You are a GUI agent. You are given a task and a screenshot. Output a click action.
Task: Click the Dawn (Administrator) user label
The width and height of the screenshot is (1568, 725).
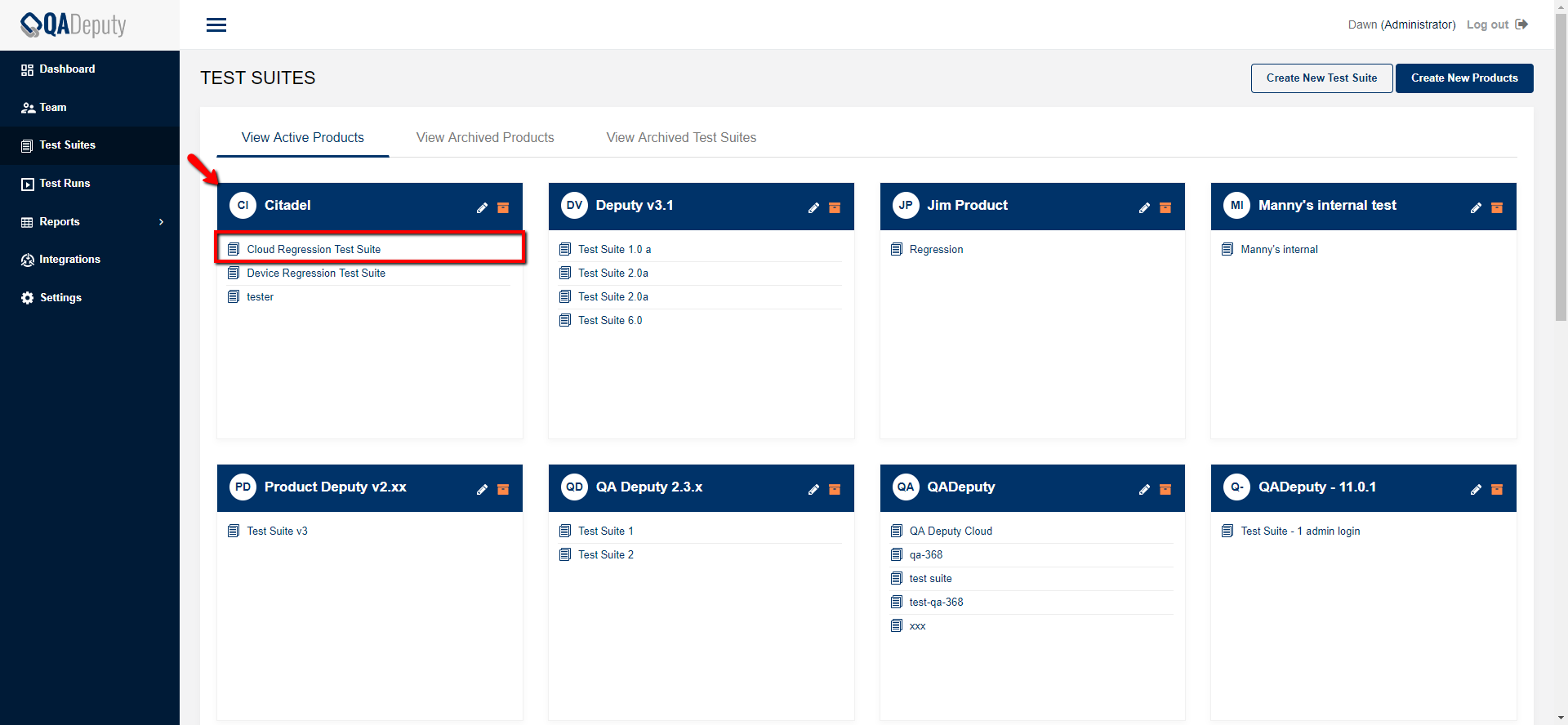(x=1401, y=24)
